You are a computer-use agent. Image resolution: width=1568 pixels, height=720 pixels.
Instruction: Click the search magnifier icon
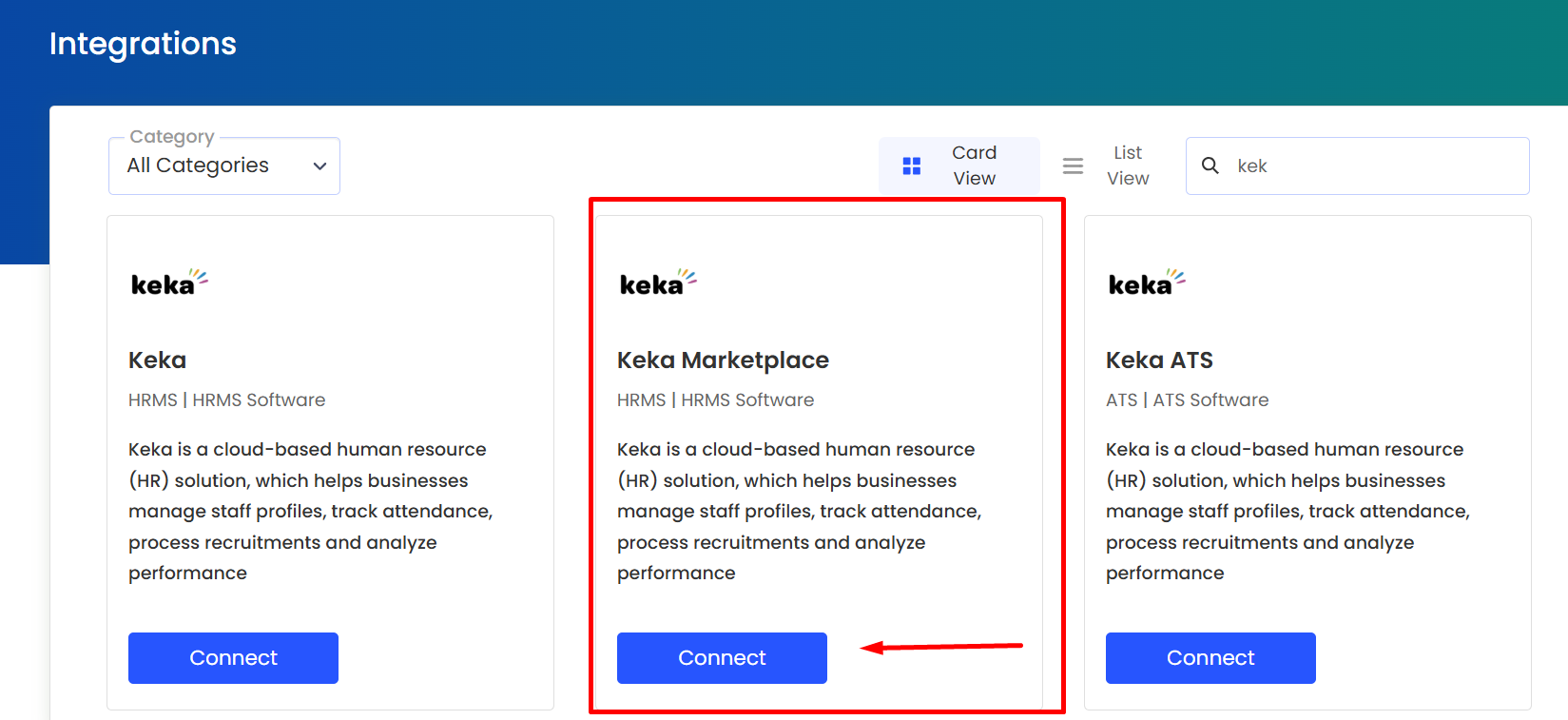1210,165
